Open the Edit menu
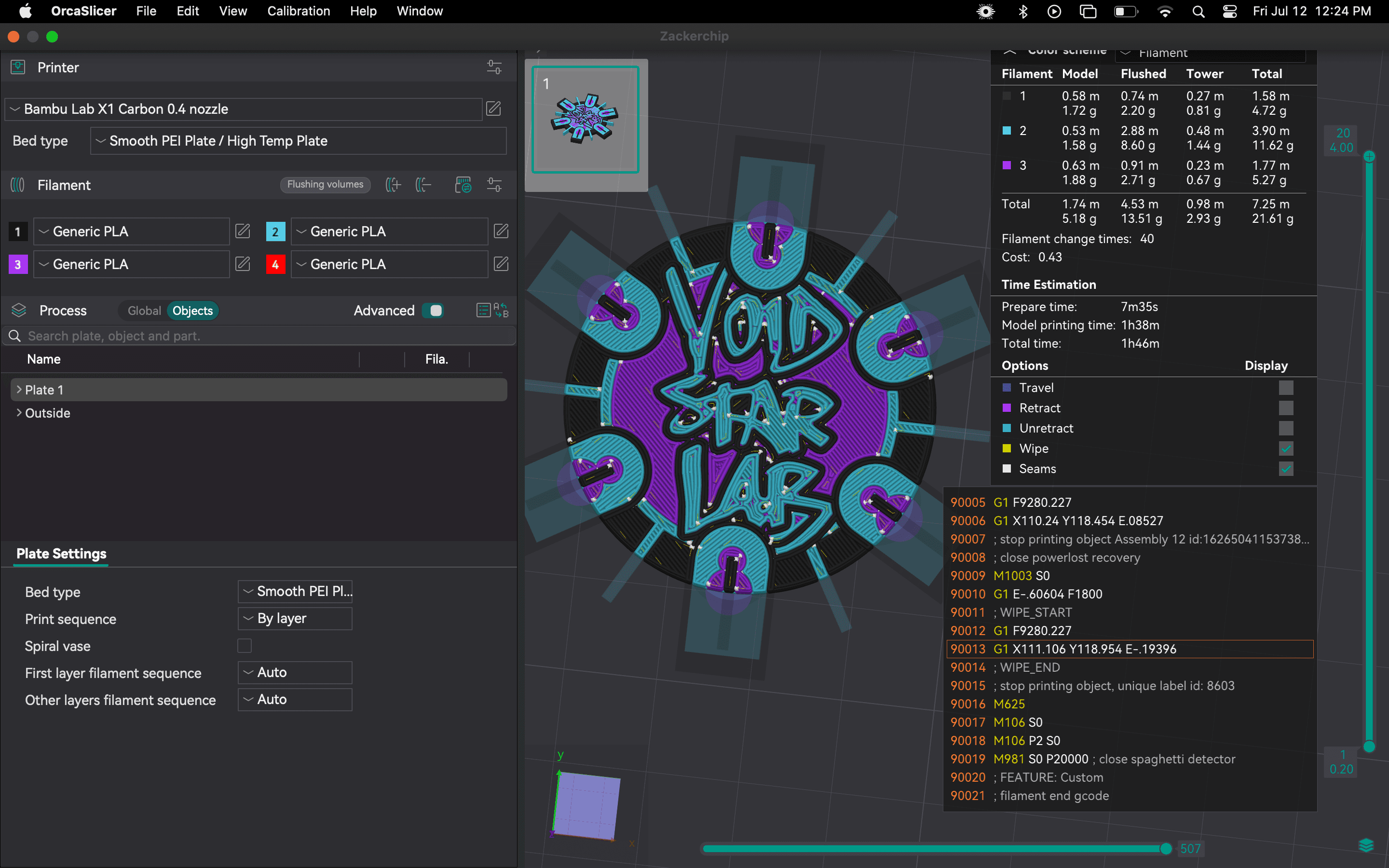The height and width of the screenshot is (868, 1389). click(x=188, y=12)
